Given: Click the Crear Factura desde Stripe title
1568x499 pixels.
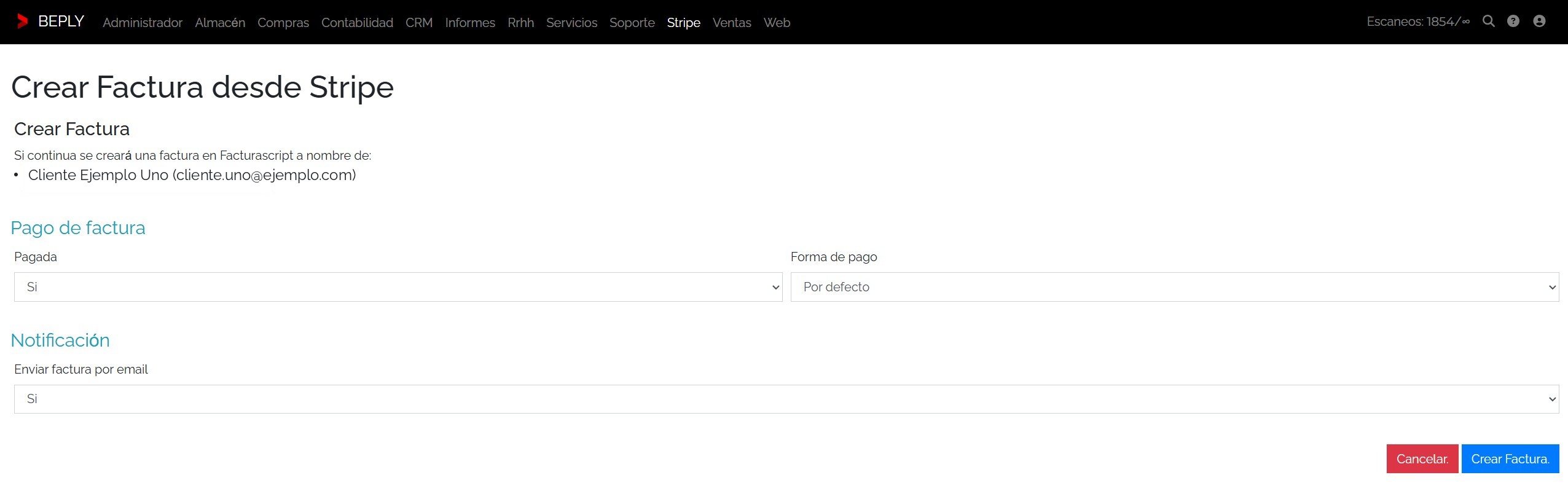Looking at the screenshot, I should click(202, 87).
